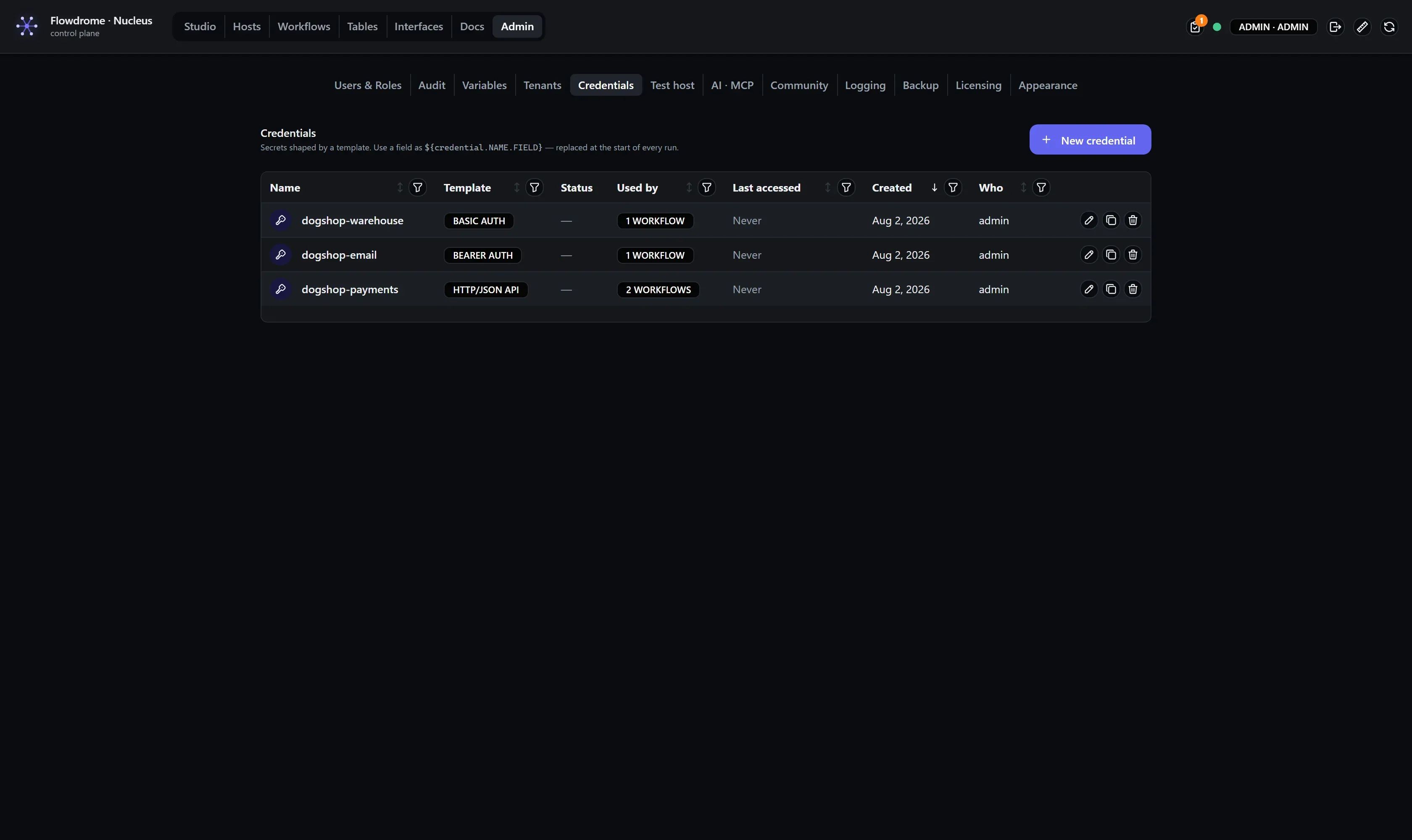The image size is (1412, 840).
Task: Open the notifications clipboard icon with badge
Action: click(1195, 26)
